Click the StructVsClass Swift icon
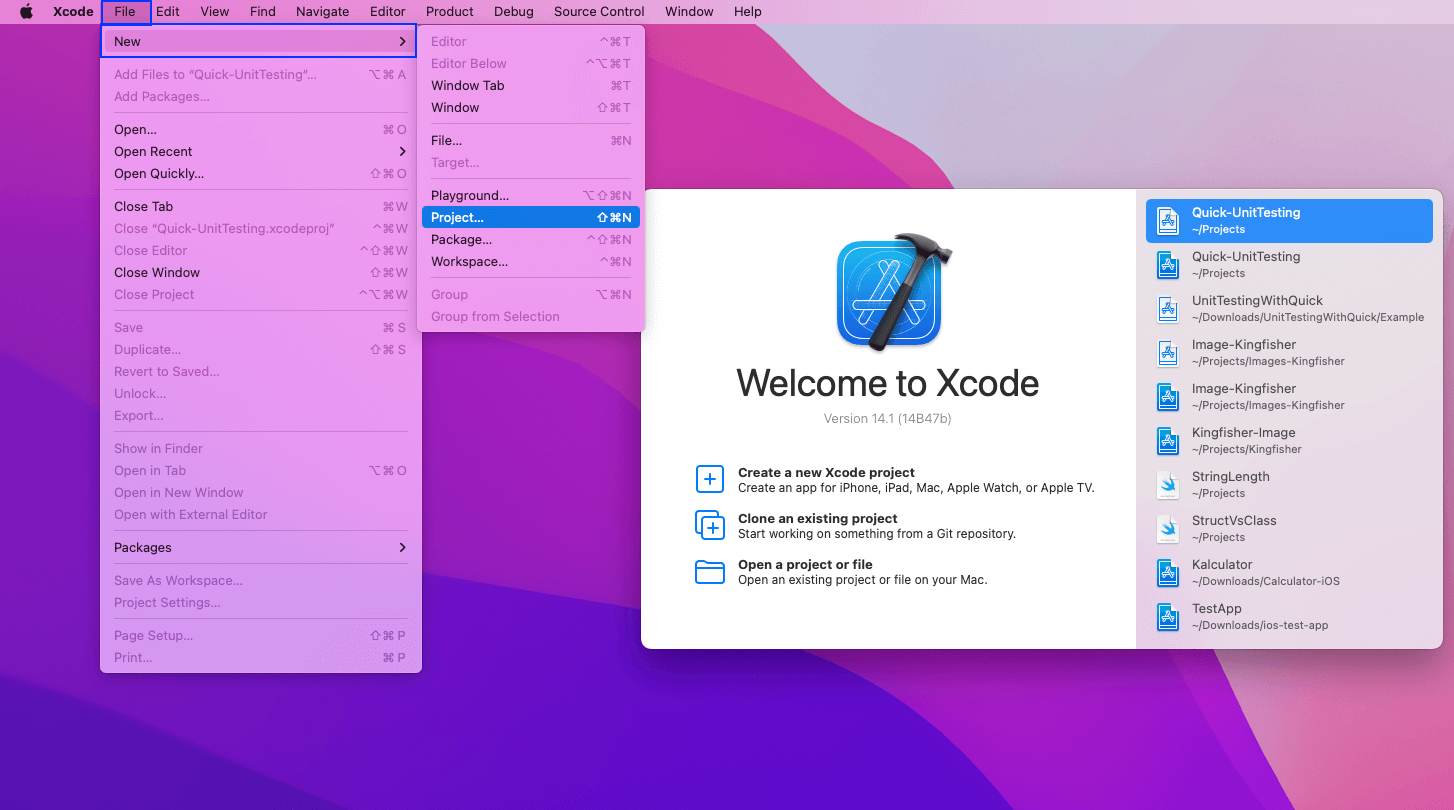The width and height of the screenshot is (1454, 810). pyautogui.click(x=1168, y=528)
